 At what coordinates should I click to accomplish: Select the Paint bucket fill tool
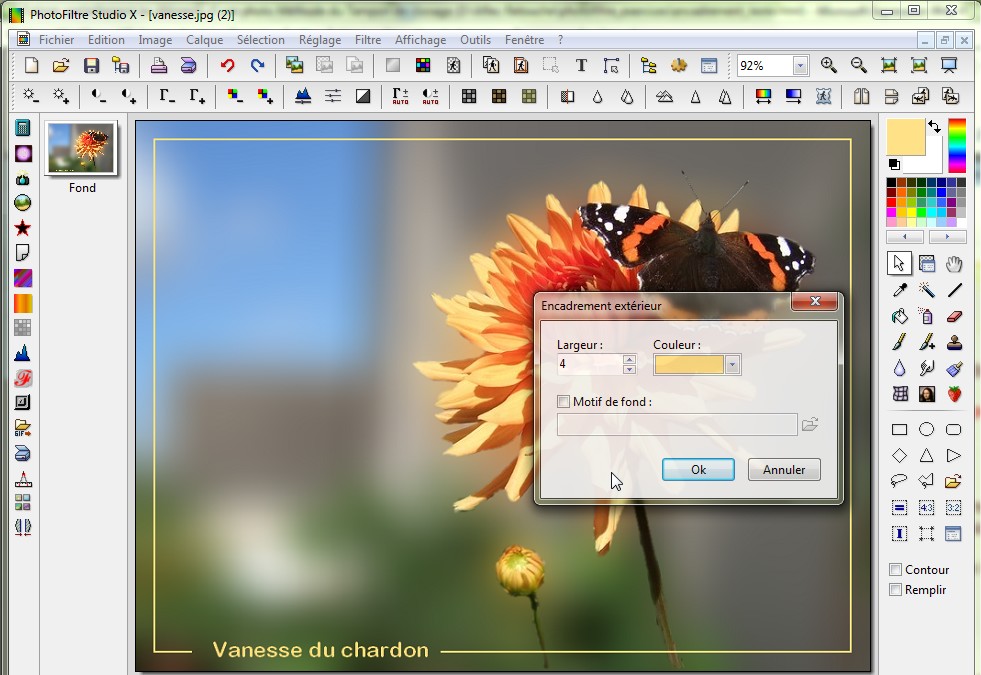(900, 317)
